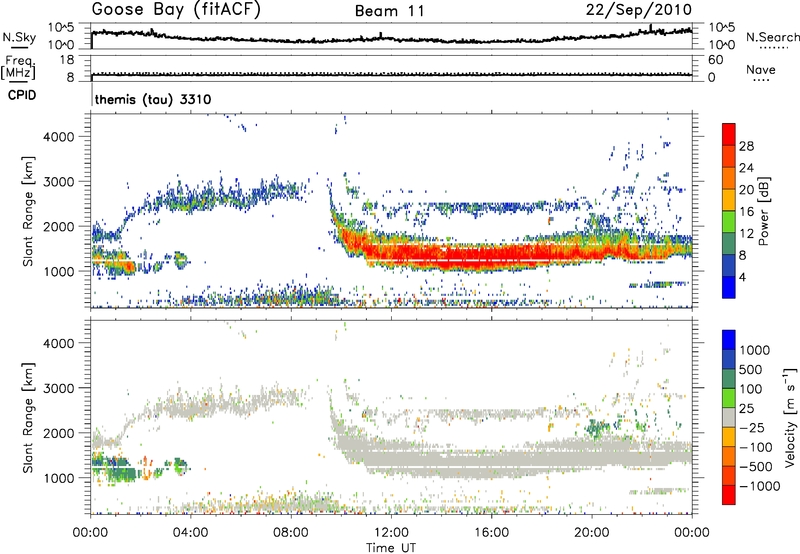Click the '16:00' time axis label
This screenshot has width=800, height=554.
[491, 533]
